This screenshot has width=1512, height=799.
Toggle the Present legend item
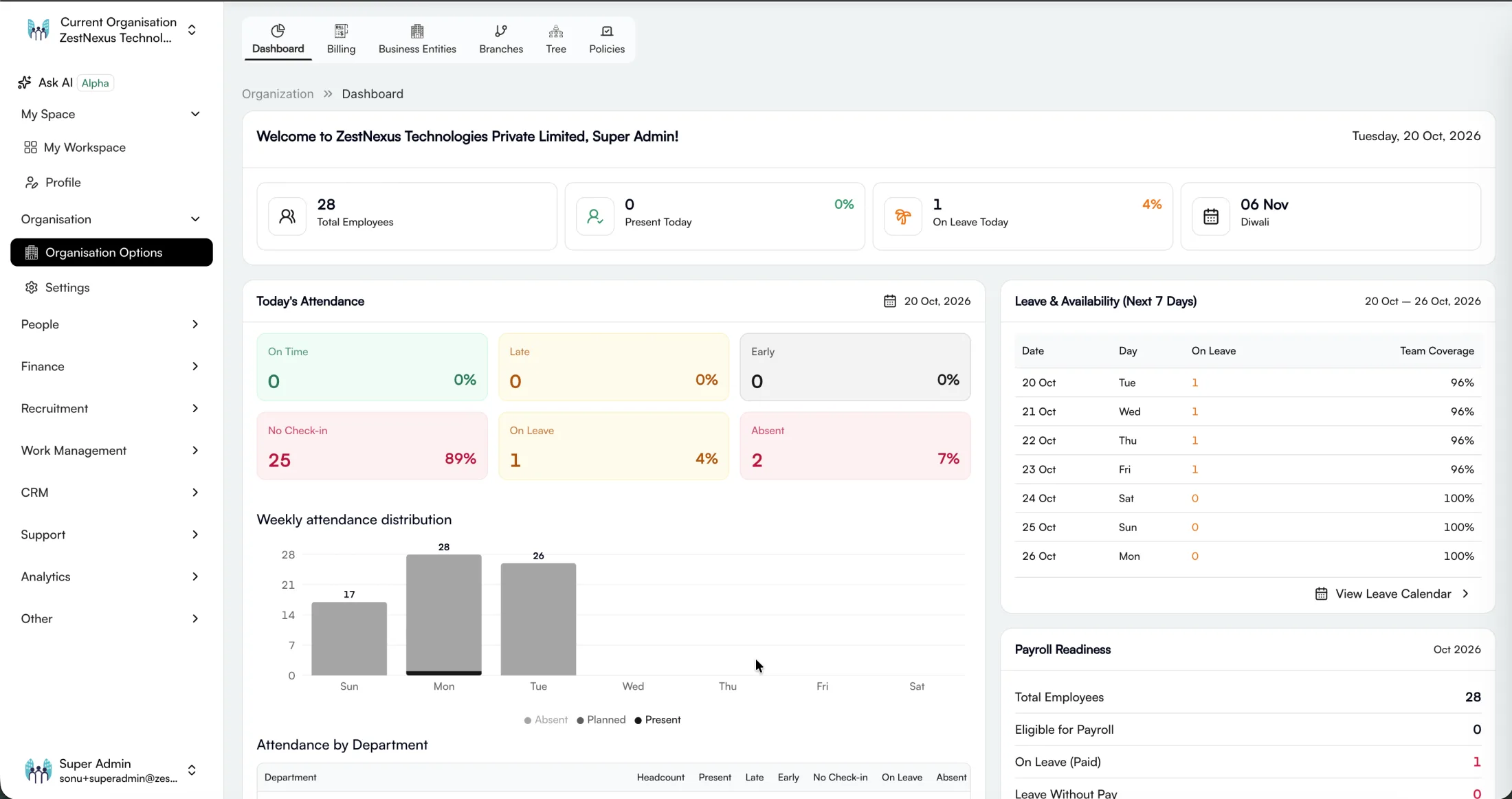658,720
